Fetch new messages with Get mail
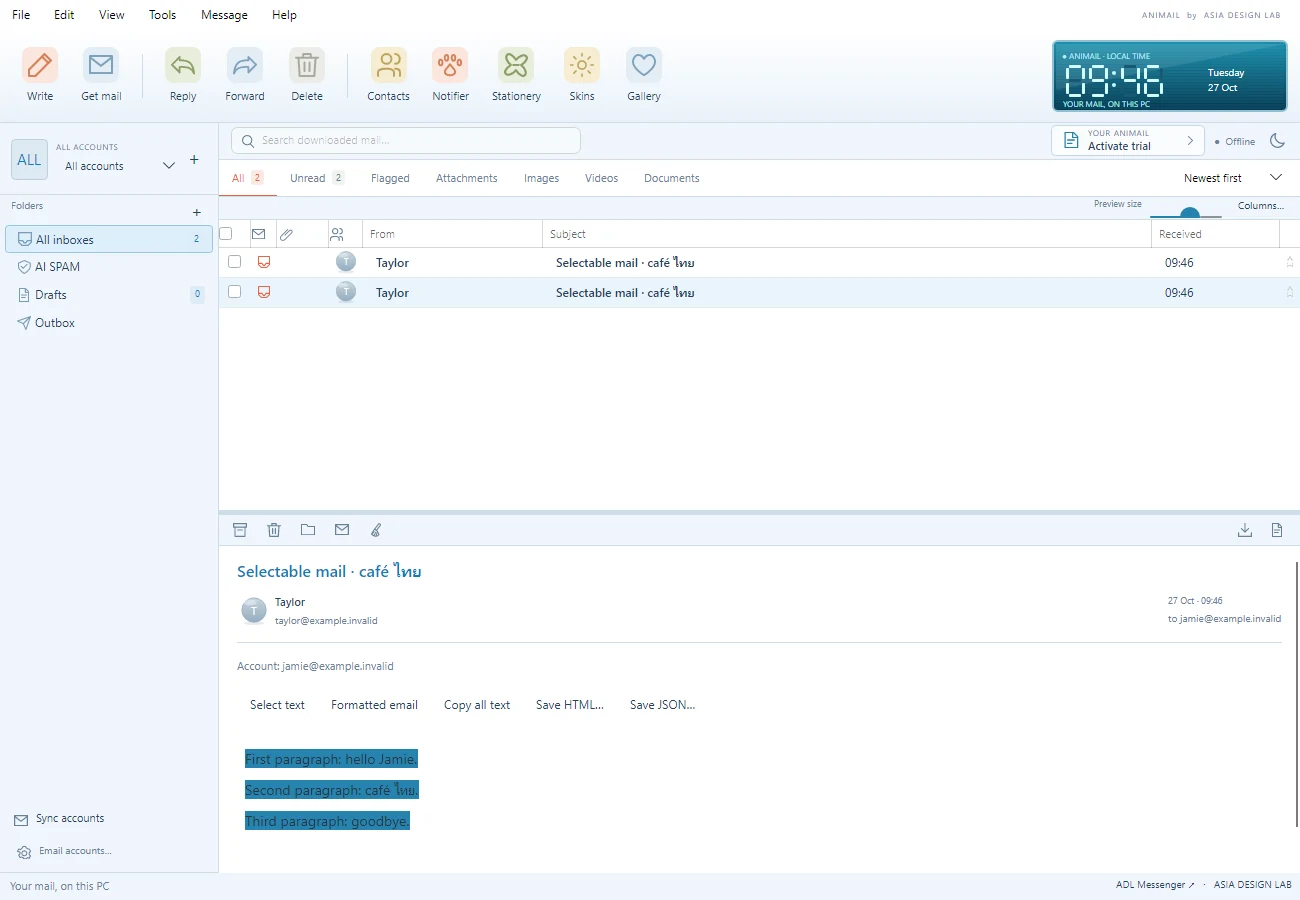This screenshot has height=900, width=1300. pyautogui.click(x=101, y=75)
